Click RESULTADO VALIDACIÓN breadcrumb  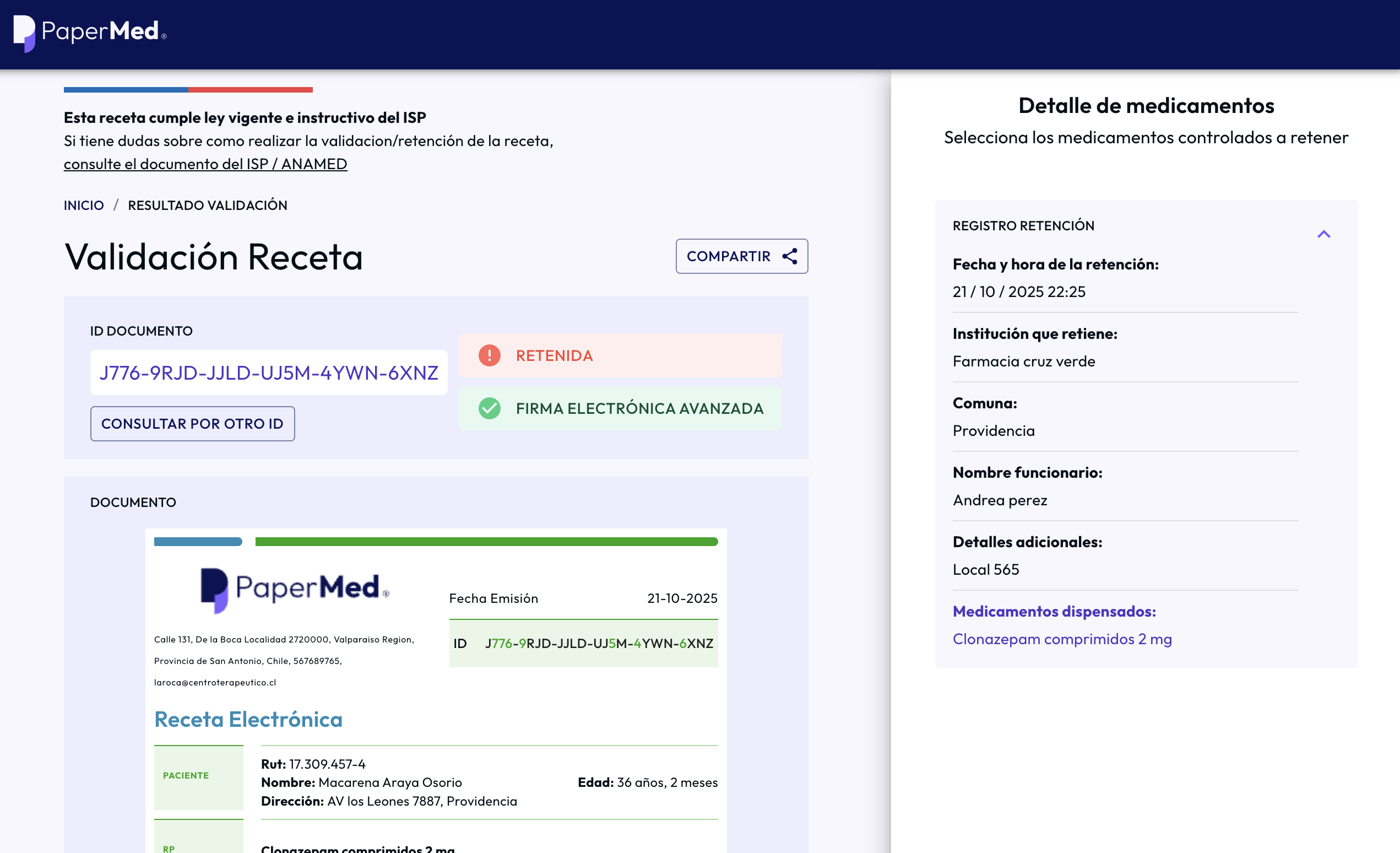(x=208, y=205)
